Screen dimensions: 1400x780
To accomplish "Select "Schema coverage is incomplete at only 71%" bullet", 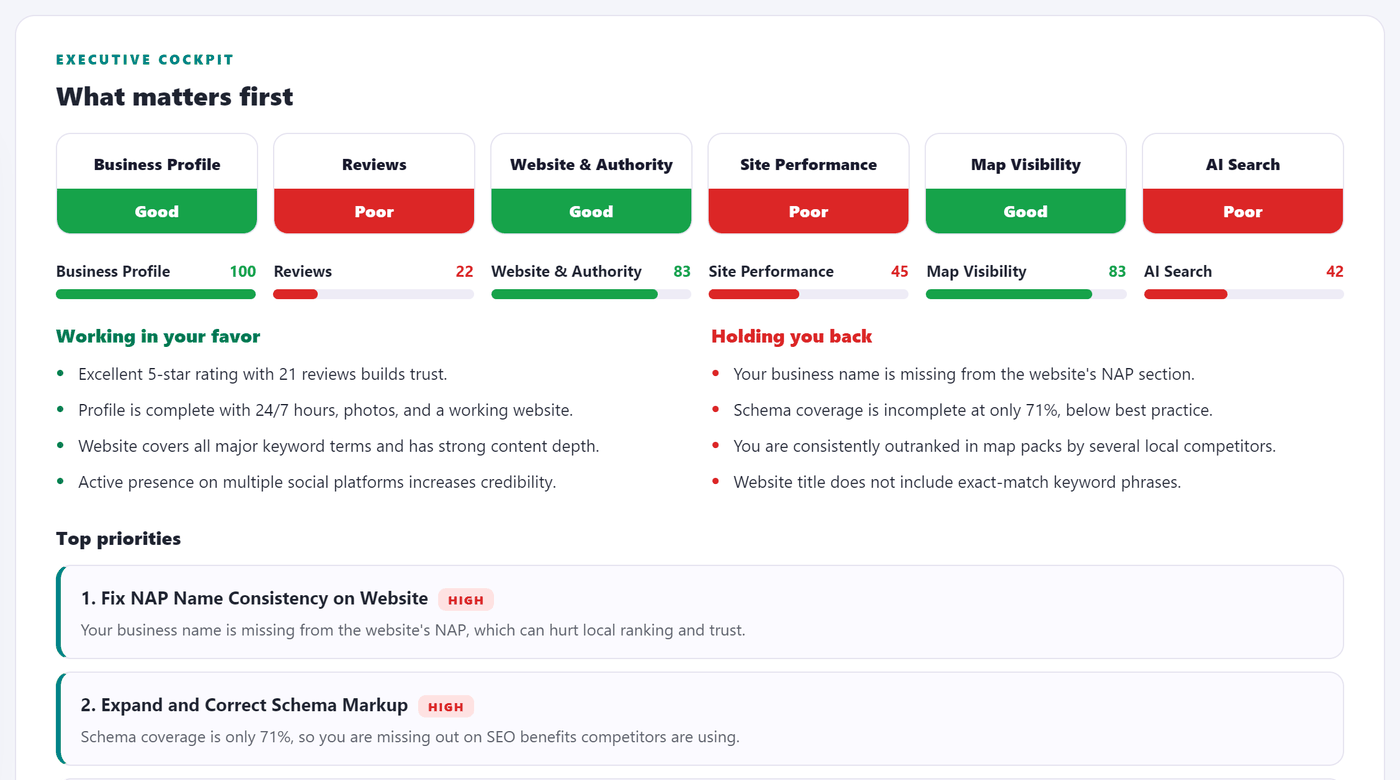I will pos(973,410).
